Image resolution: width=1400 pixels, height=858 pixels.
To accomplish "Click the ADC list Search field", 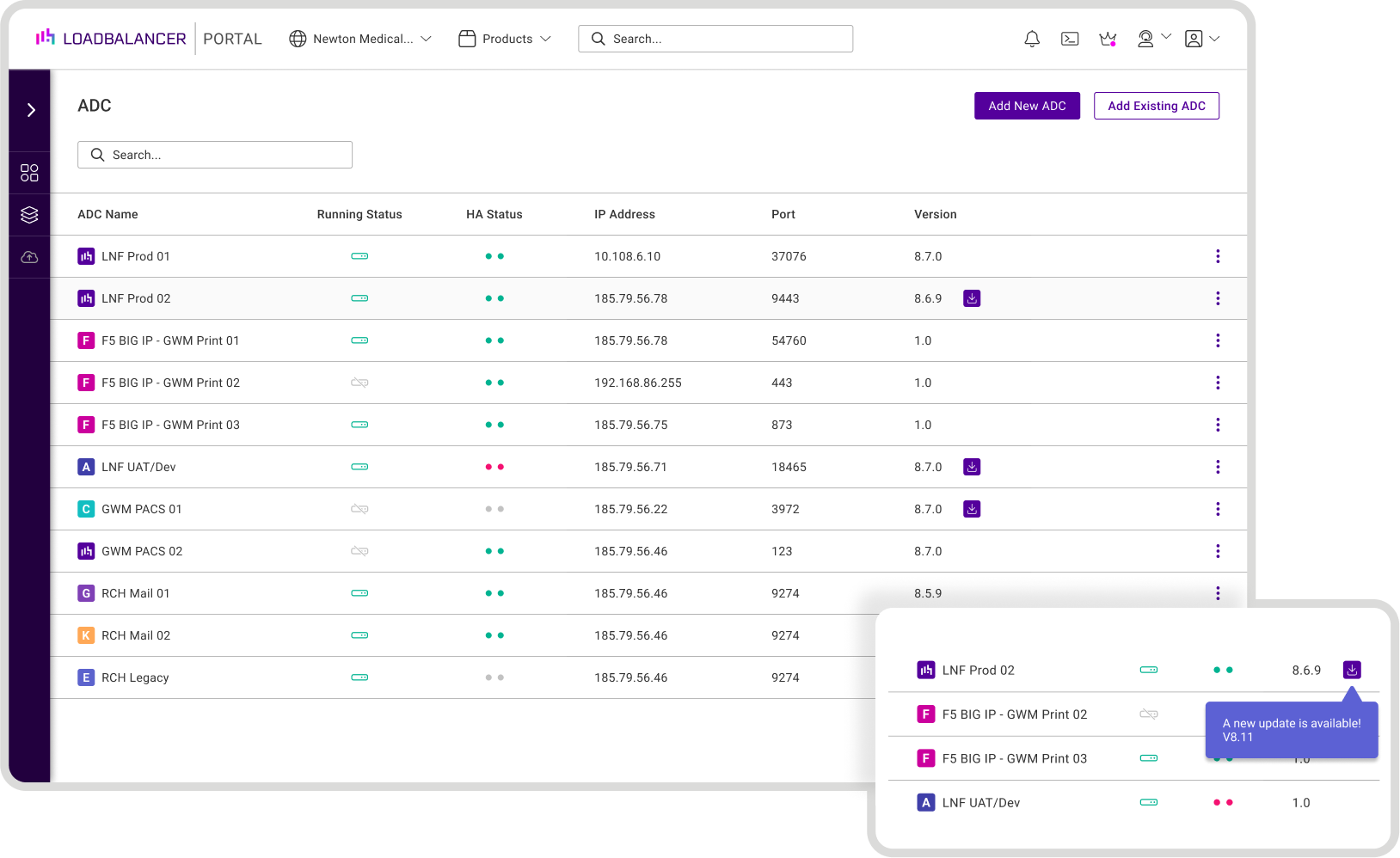I will (215, 155).
